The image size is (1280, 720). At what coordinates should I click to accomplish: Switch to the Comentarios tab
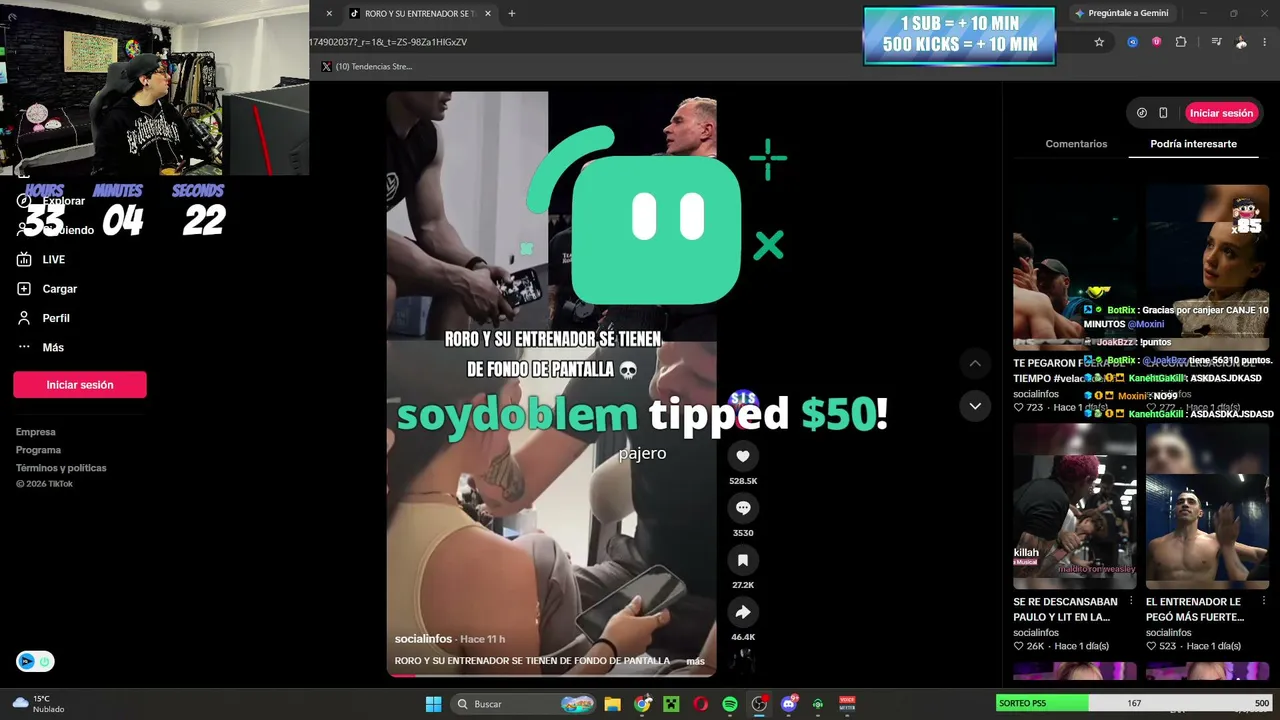click(x=1076, y=144)
